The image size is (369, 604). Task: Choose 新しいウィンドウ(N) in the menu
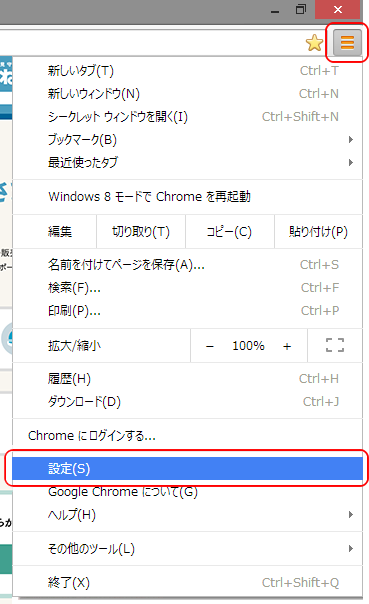[188, 94]
